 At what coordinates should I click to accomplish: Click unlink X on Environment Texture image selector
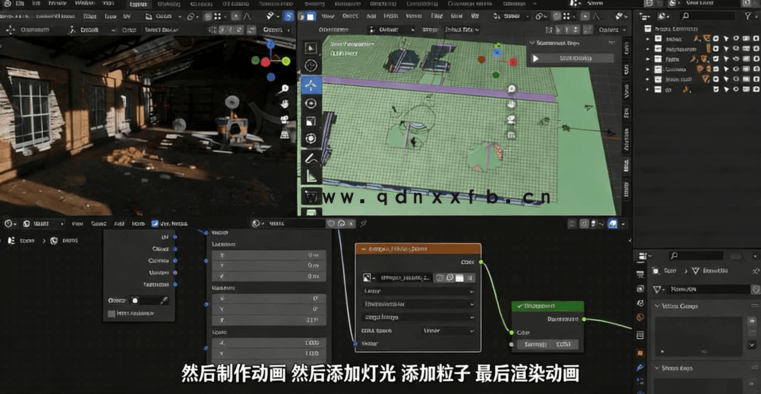click(470, 278)
